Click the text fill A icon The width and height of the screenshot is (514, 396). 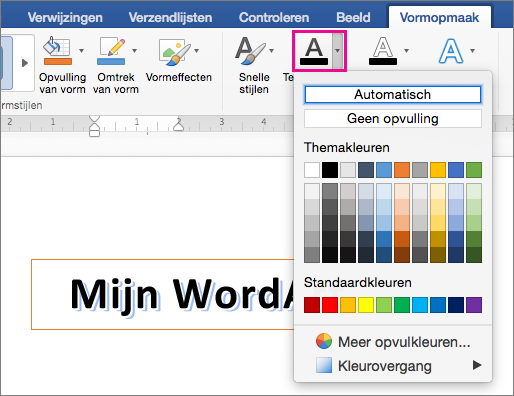tap(314, 51)
